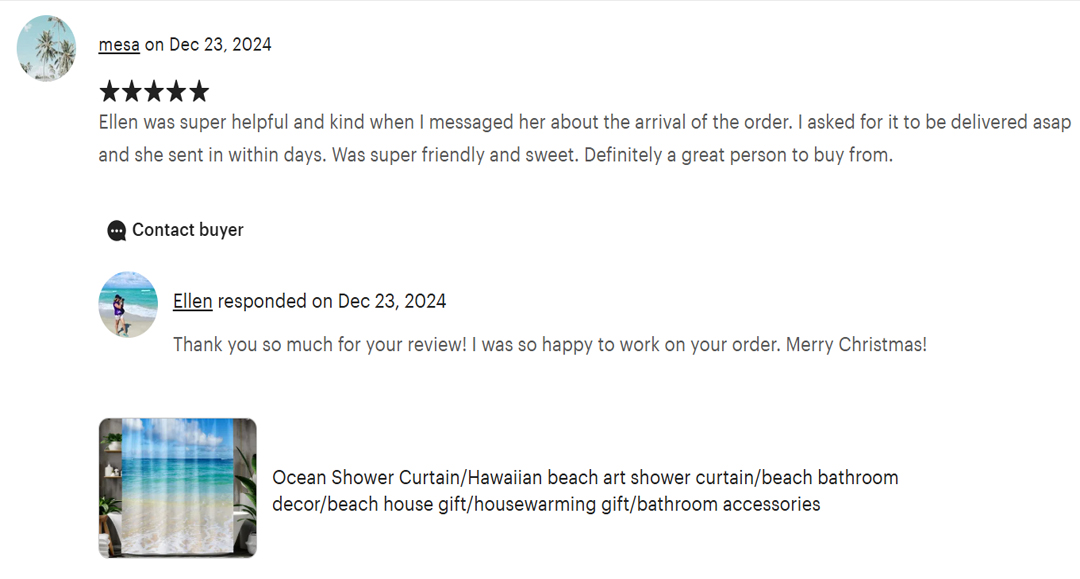This screenshot has height=579, width=1080.
Task: Click the review line "and she sent in within days"
Action: 495,156
